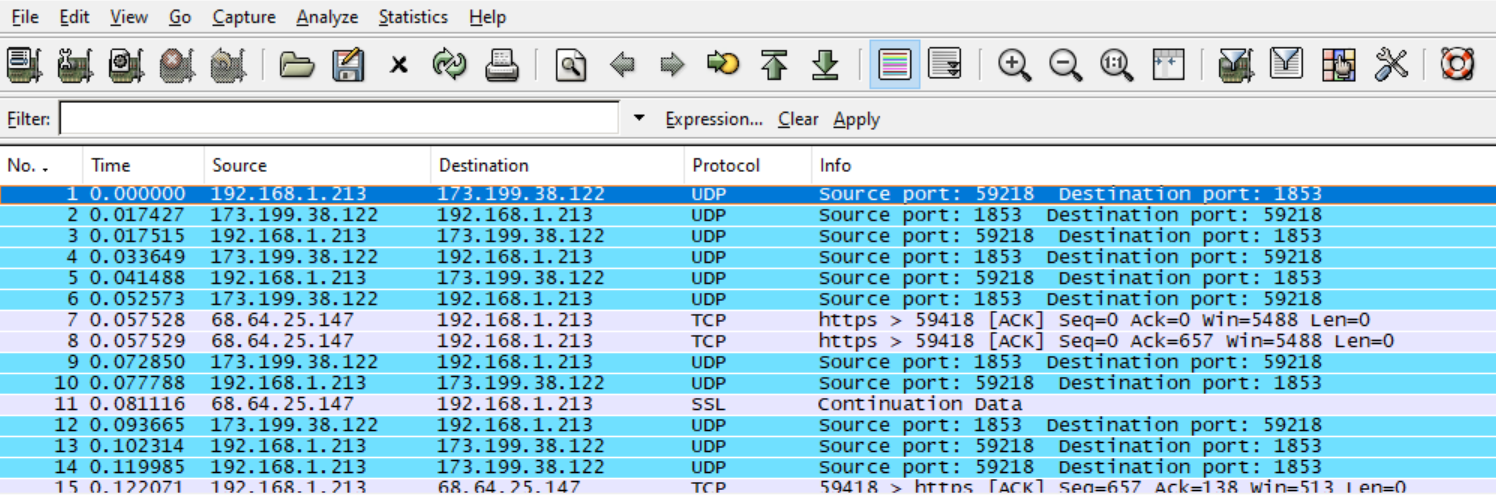Screen dimensions: 1496x495
Task: Select packet 6 at time 0.052573
Action: click(x=748, y=299)
